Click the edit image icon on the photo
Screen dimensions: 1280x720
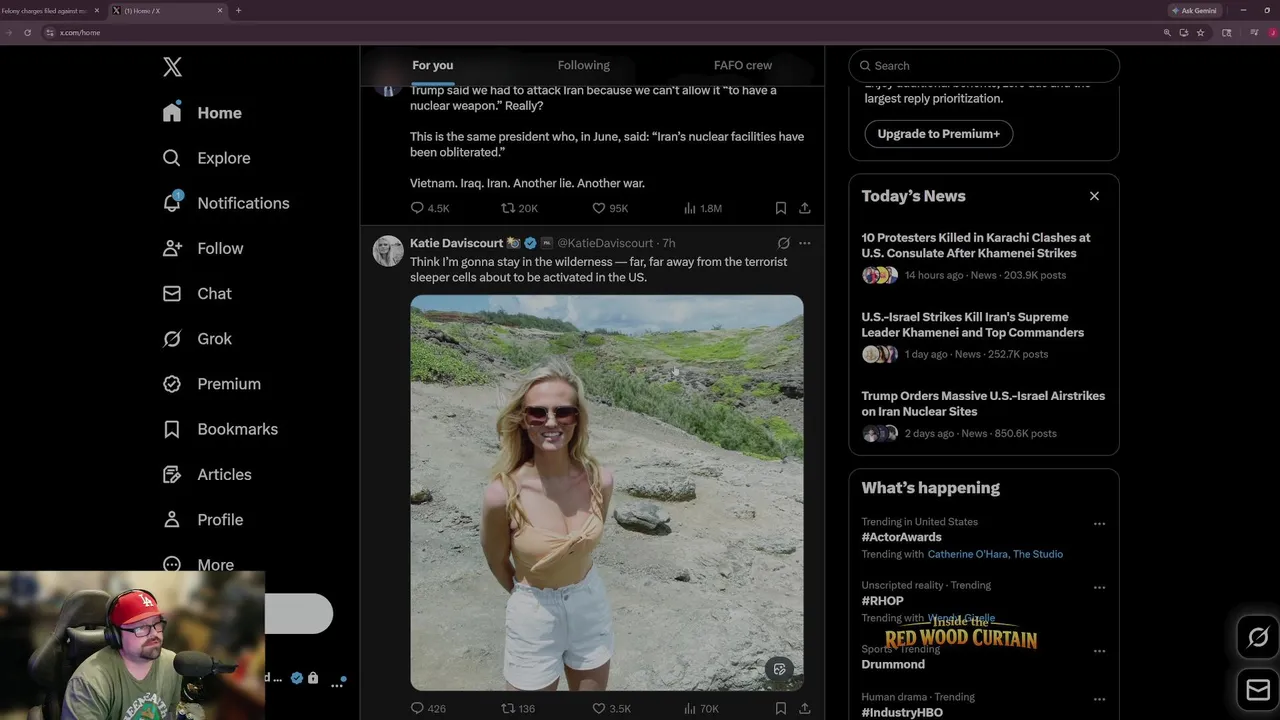(780, 669)
